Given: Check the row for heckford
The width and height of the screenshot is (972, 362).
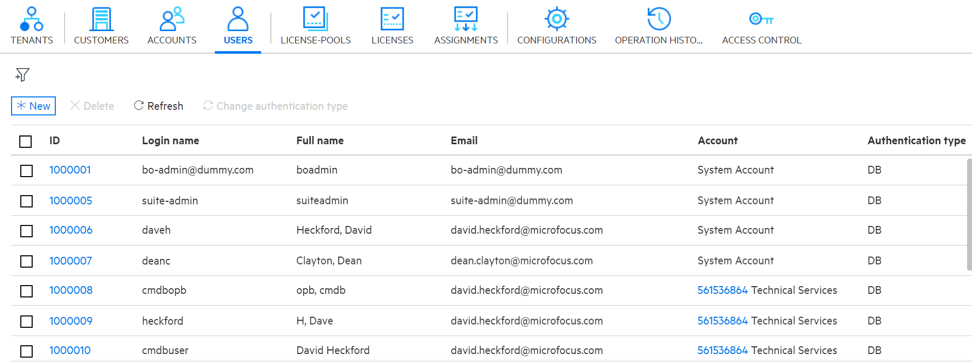Looking at the screenshot, I should pos(26,321).
